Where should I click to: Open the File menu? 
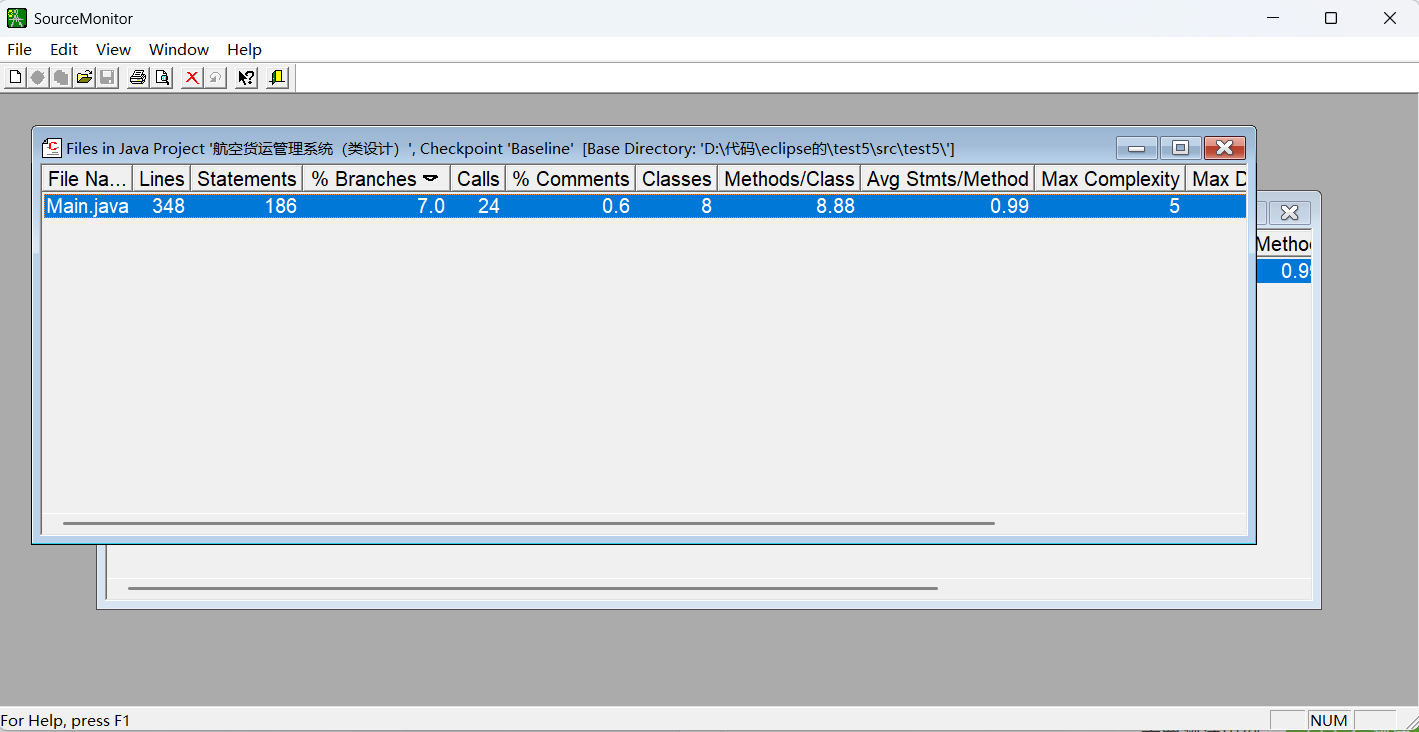pyautogui.click(x=19, y=49)
